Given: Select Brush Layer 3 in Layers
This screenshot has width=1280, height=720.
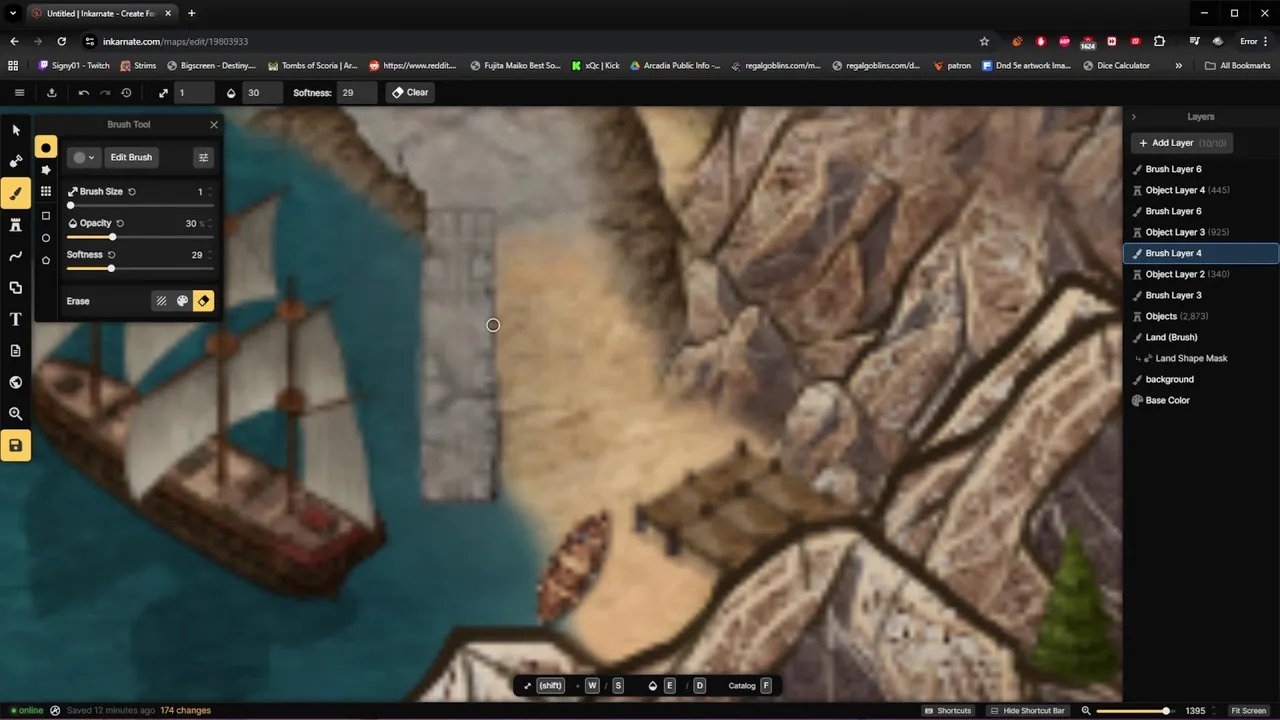Looking at the screenshot, I should pyautogui.click(x=1201, y=295).
